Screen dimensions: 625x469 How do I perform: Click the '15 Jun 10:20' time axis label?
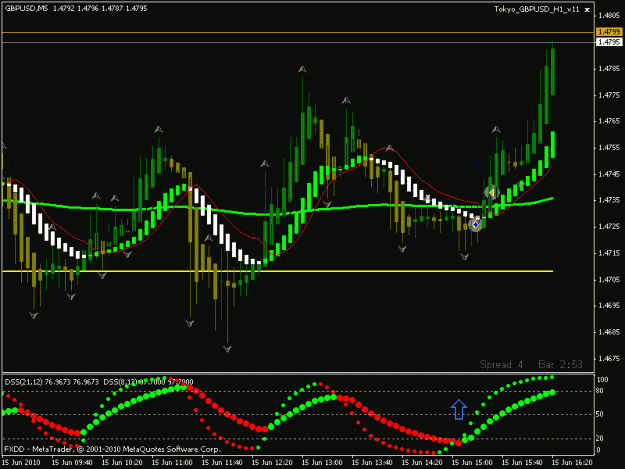[122, 462]
